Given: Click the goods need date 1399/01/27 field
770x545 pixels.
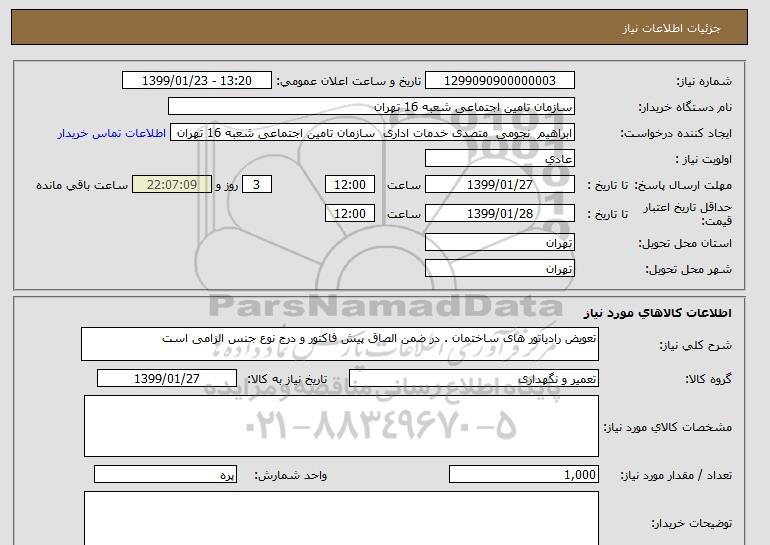Looking at the screenshot, I should pyautogui.click(x=167, y=379).
